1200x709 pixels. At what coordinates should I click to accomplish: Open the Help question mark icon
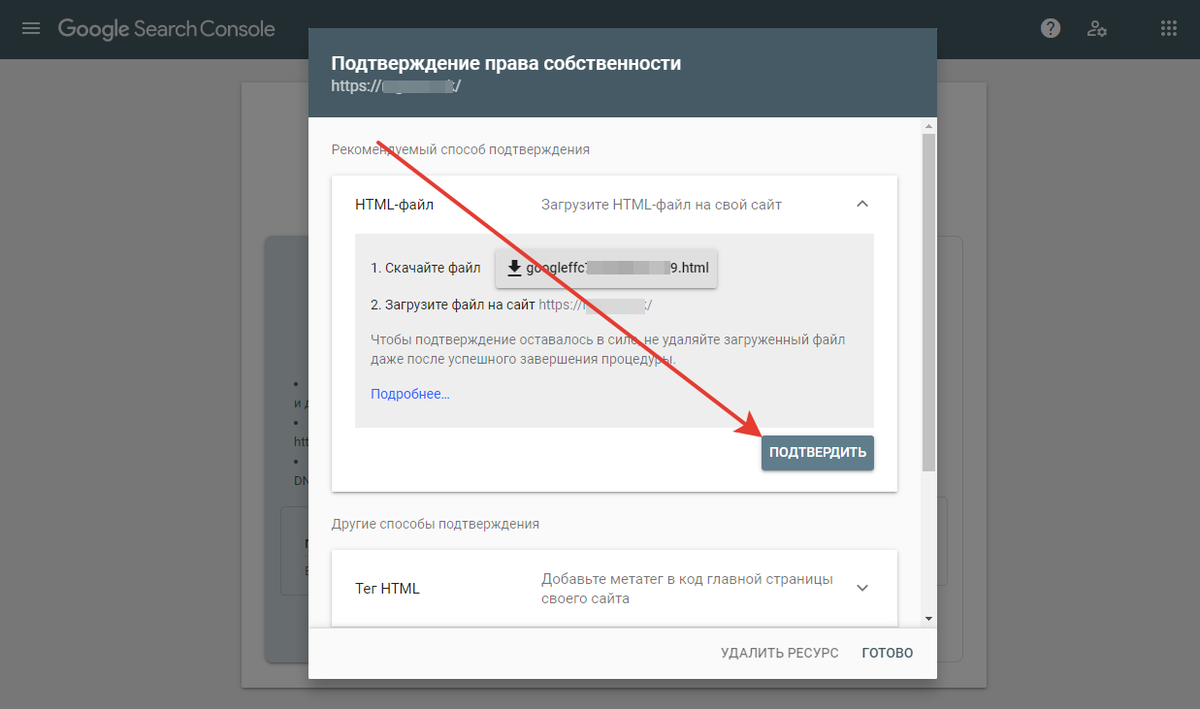click(1050, 29)
